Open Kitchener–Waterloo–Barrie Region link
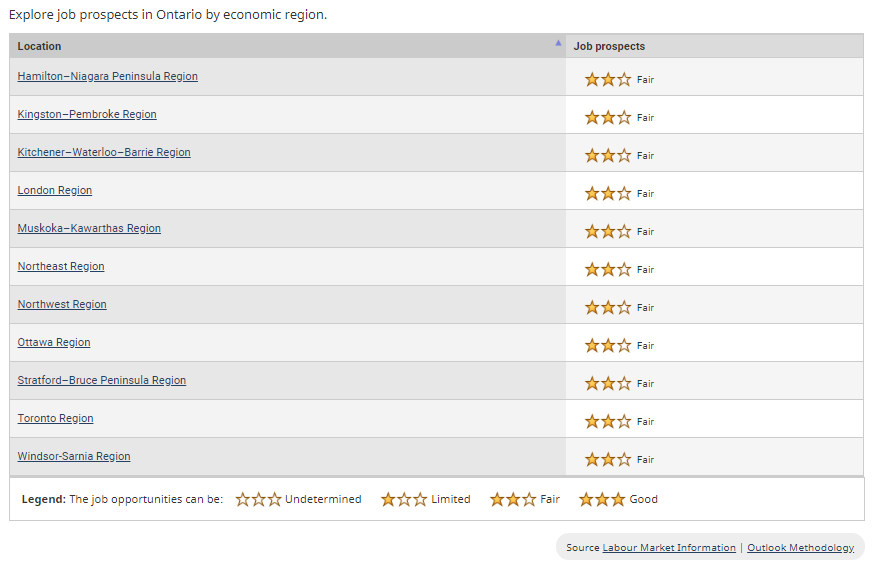The width and height of the screenshot is (877, 565). (x=104, y=152)
